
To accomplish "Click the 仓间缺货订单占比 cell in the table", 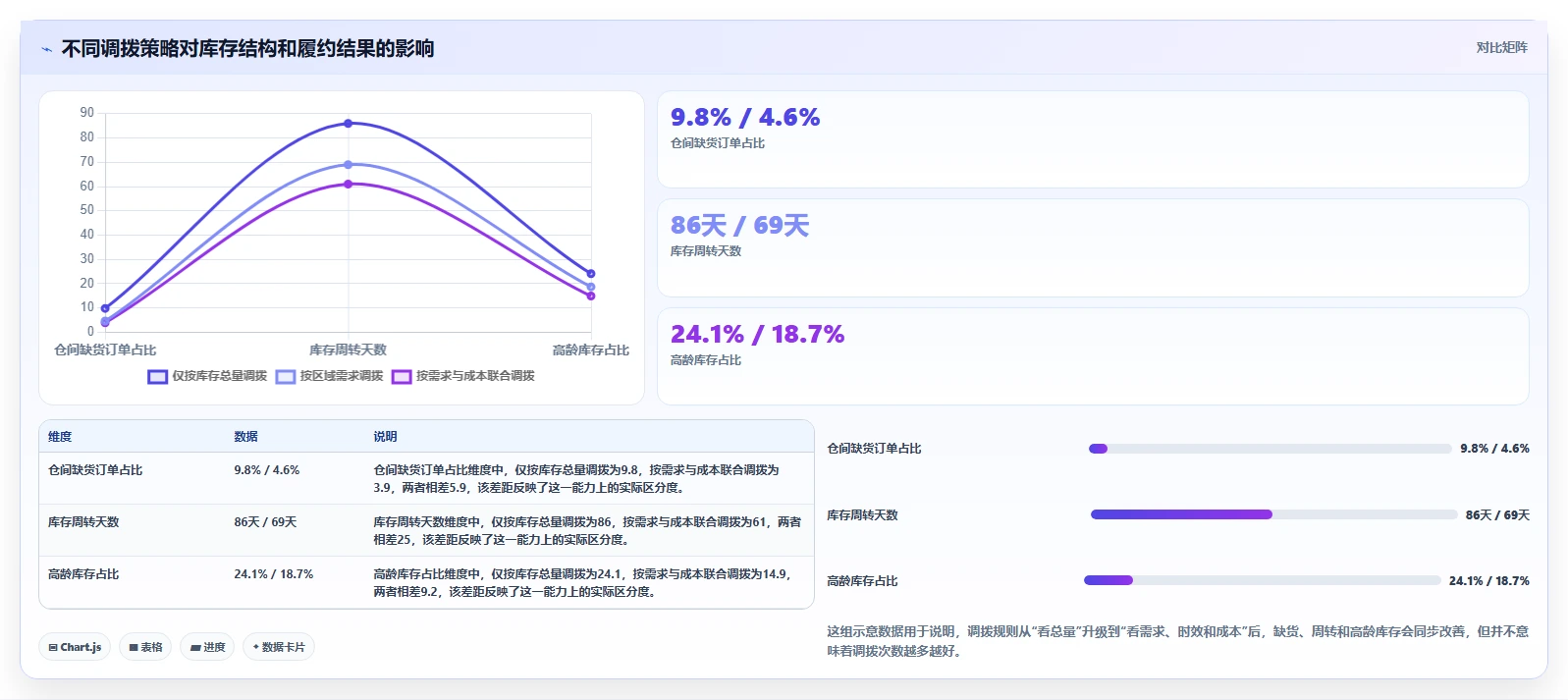I will tap(95, 470).
